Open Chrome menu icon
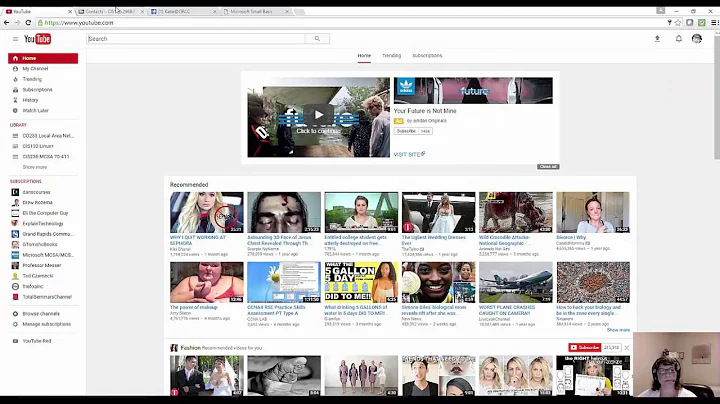This screenshot has width=720, height=404. point(714,22)
